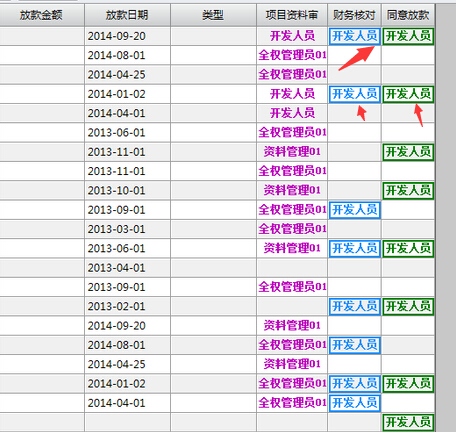Click purple 全权管理员01 in 2013-03-01 row
This screenshot has height=432, width=456.
292,229
